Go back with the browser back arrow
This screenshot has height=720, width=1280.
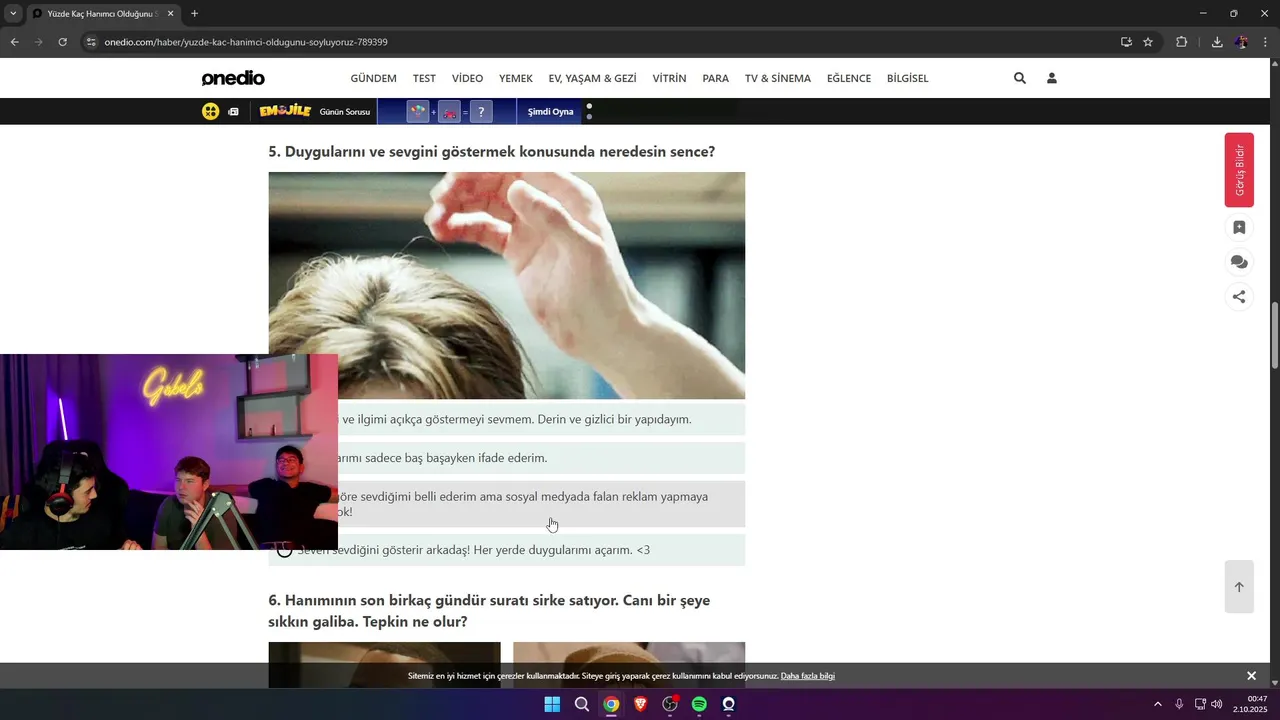click(x=14, y=42)
